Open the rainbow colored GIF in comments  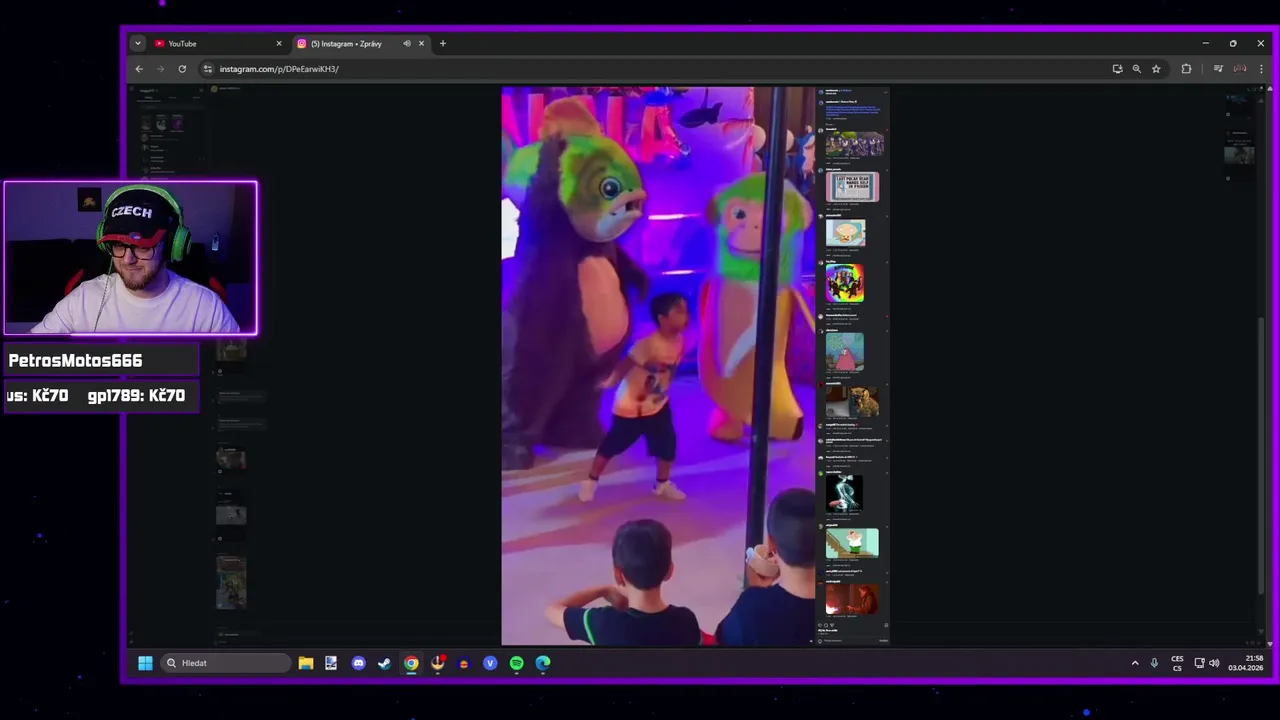coord(845,283)
